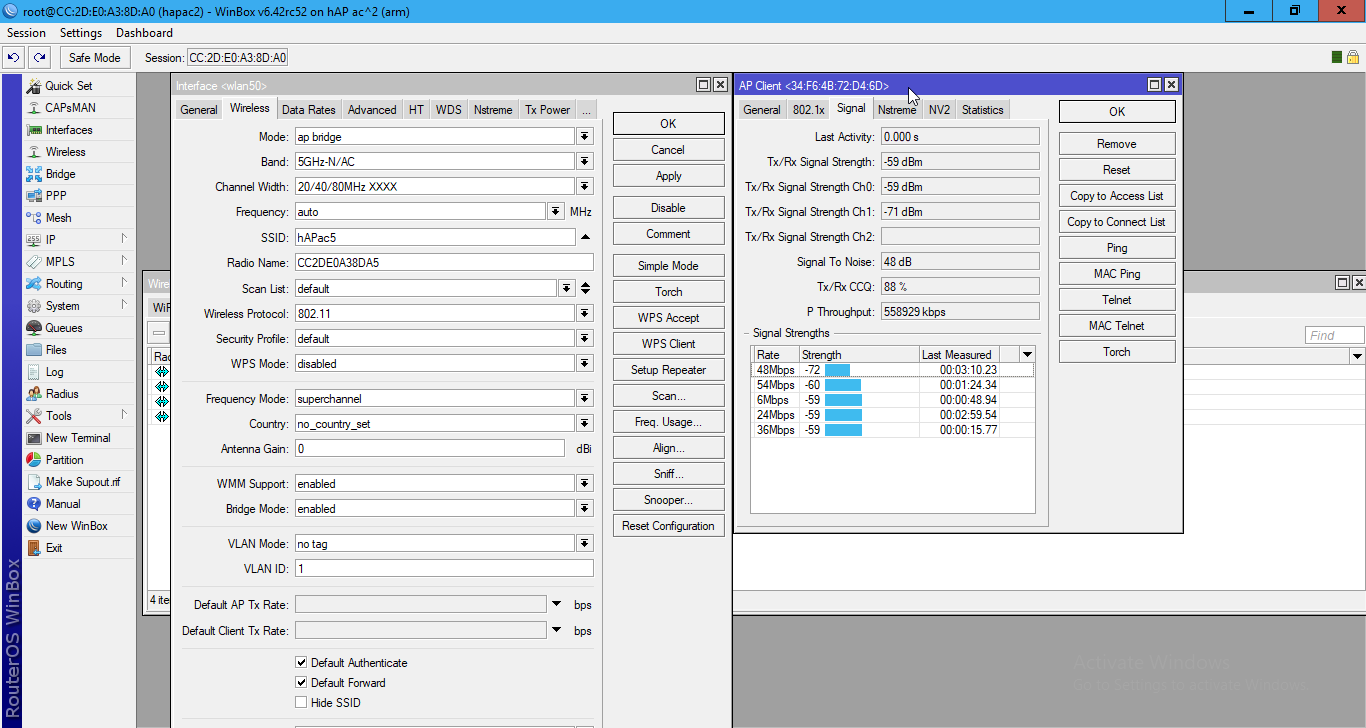Open the Session menu
The image size is (1366, 728).
coord(26,33)
